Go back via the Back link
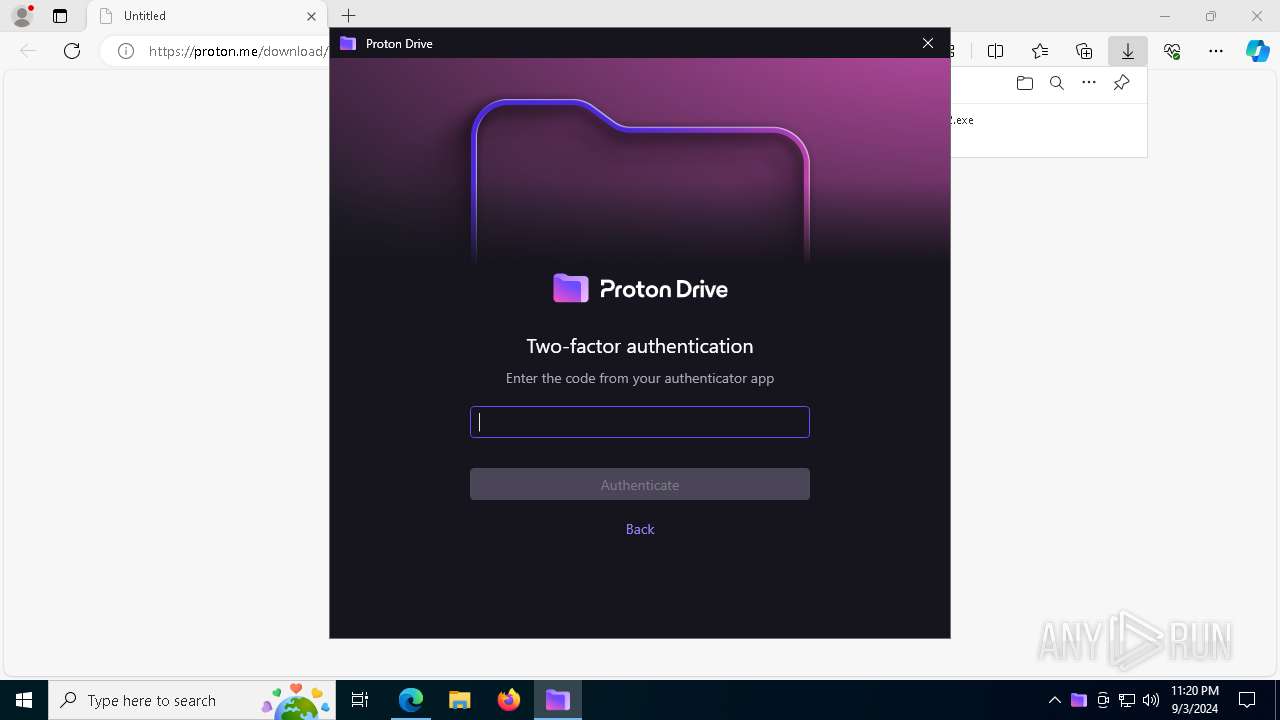The height and width of the screenshot is (720, 1280). pyautogui.click(x=640, y=529)
